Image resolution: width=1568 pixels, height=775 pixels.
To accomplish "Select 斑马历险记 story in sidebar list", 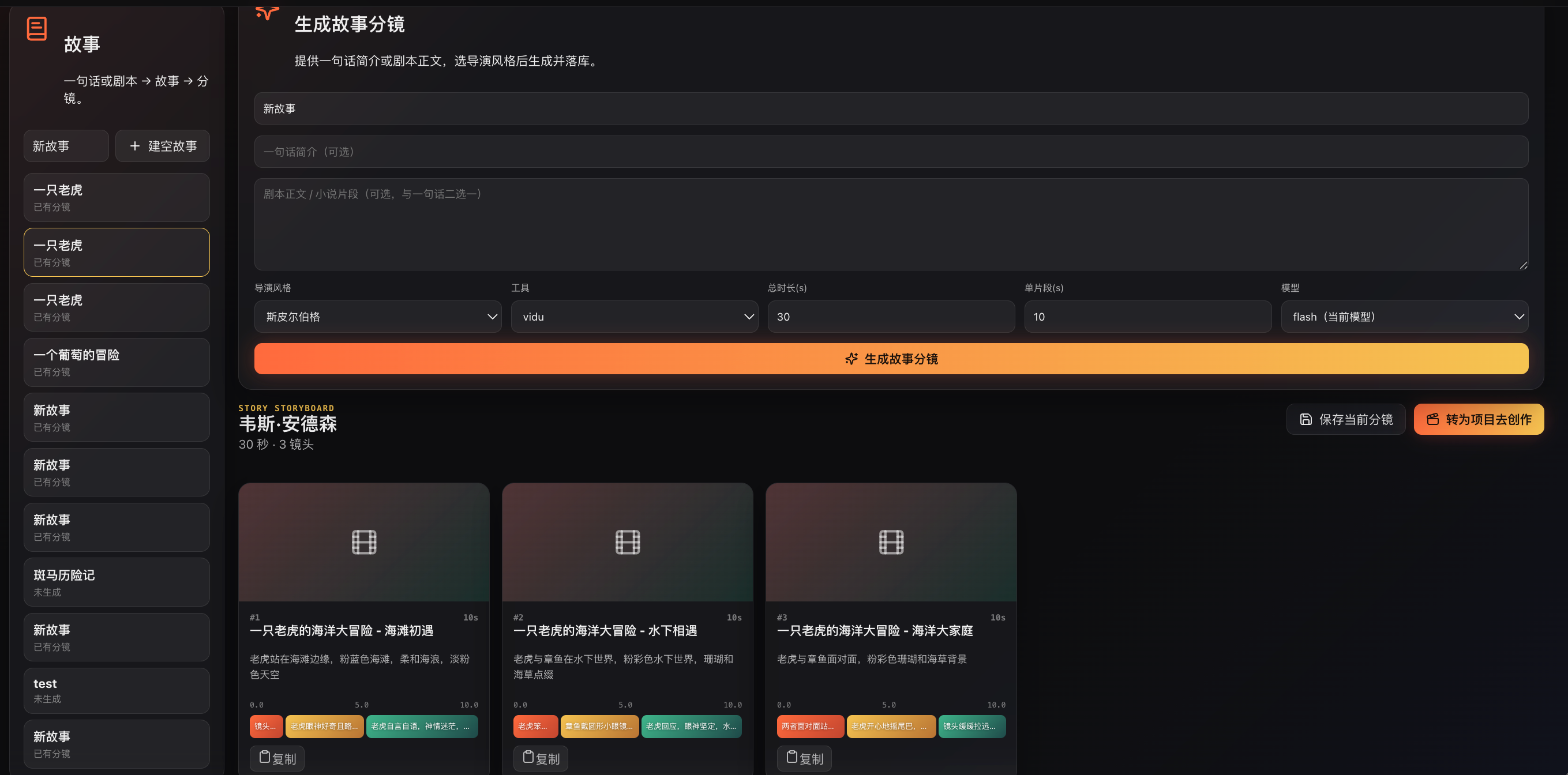I will click(117, 582).
